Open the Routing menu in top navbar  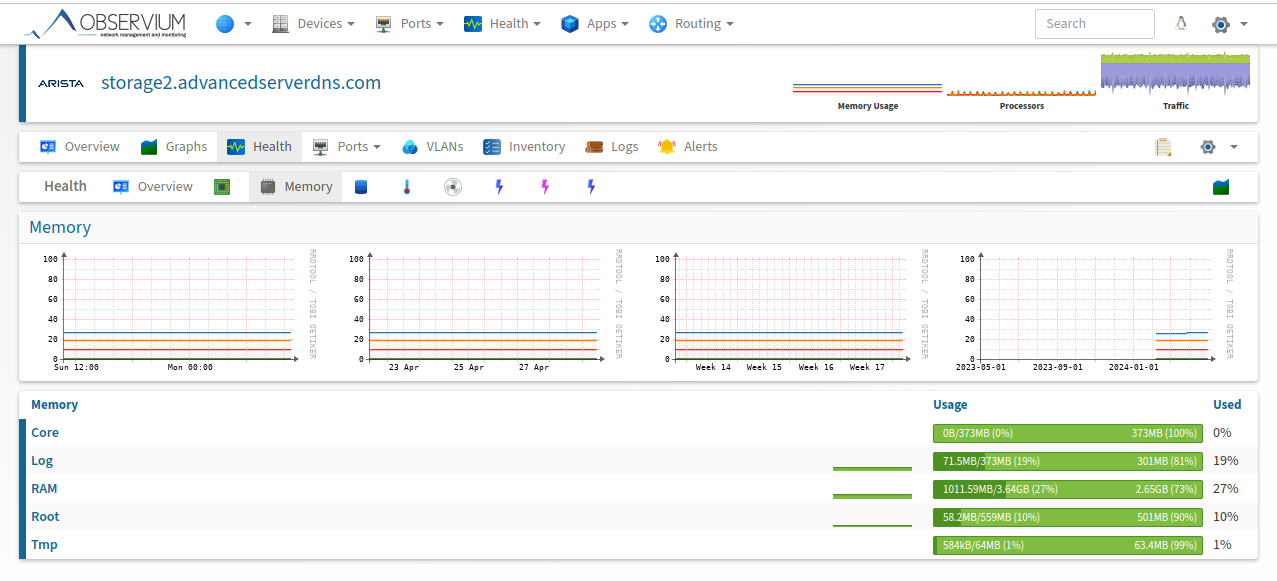click(691, 24)
